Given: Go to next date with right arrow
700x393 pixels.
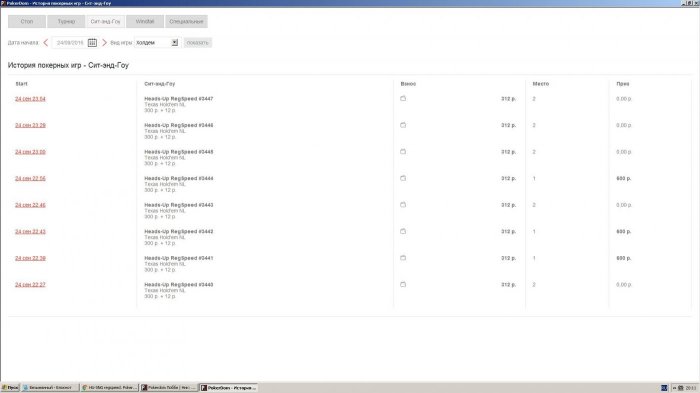Looking at the screenshot, I should [x=104, y=42].
